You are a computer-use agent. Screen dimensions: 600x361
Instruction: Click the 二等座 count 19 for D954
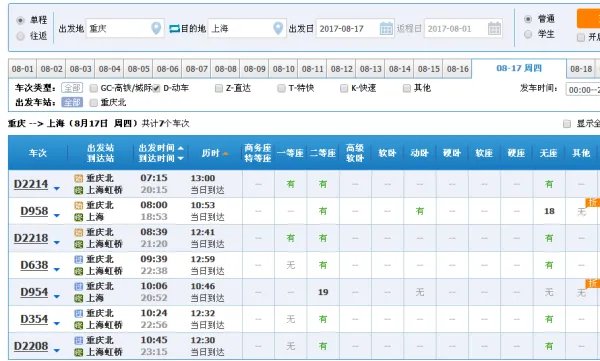323,292
